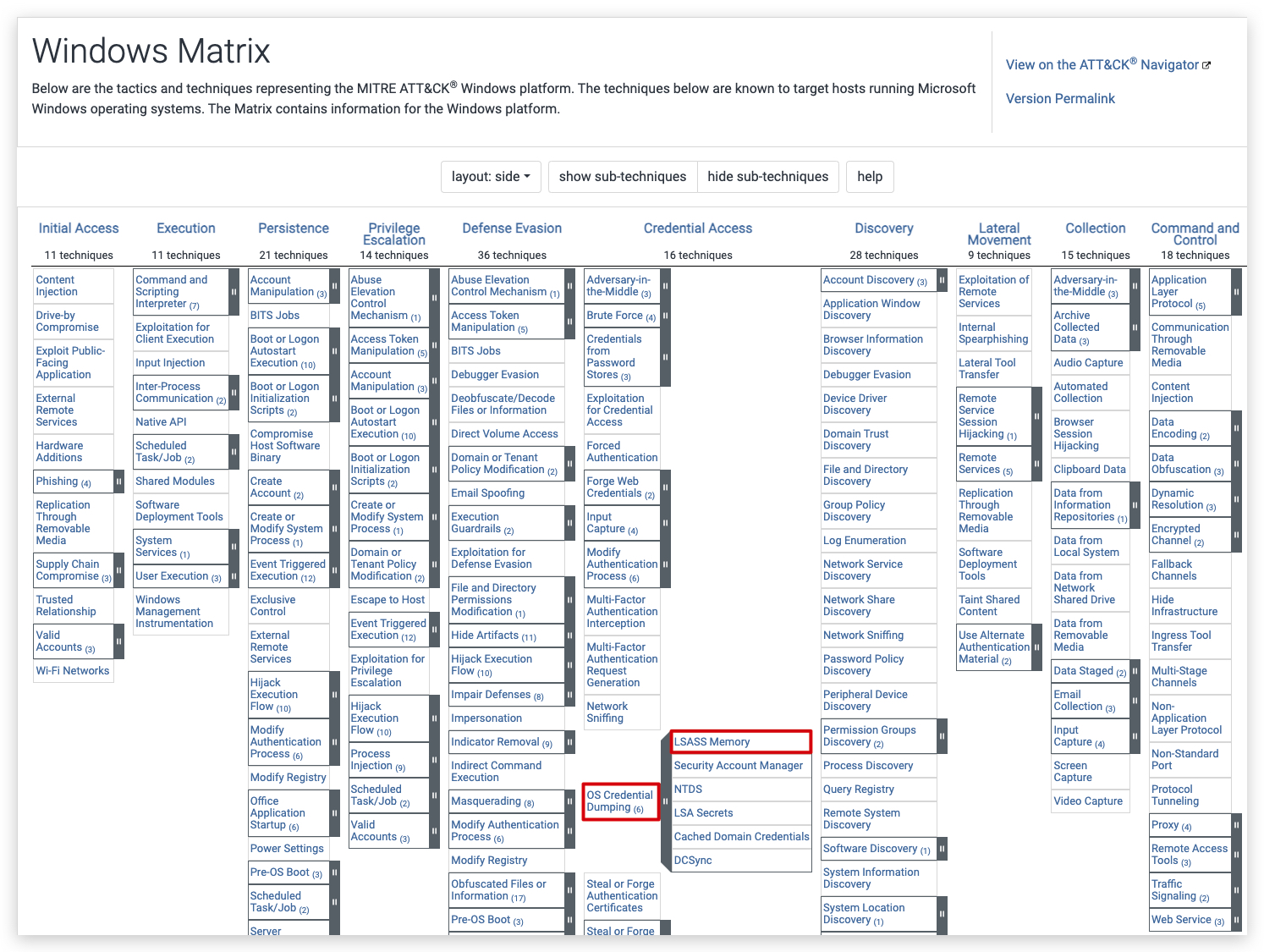Open the help button
1264x952 pixels.
870,177
